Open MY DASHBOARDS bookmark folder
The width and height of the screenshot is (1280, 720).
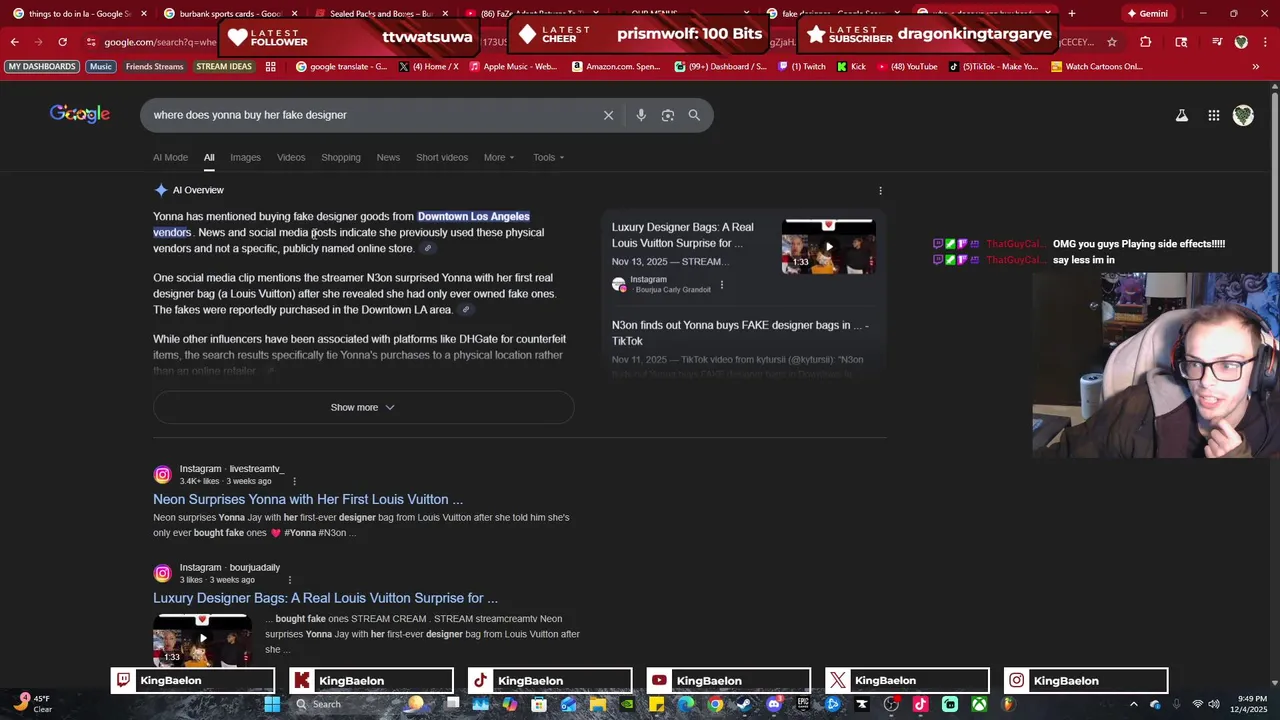pos(43,67)
